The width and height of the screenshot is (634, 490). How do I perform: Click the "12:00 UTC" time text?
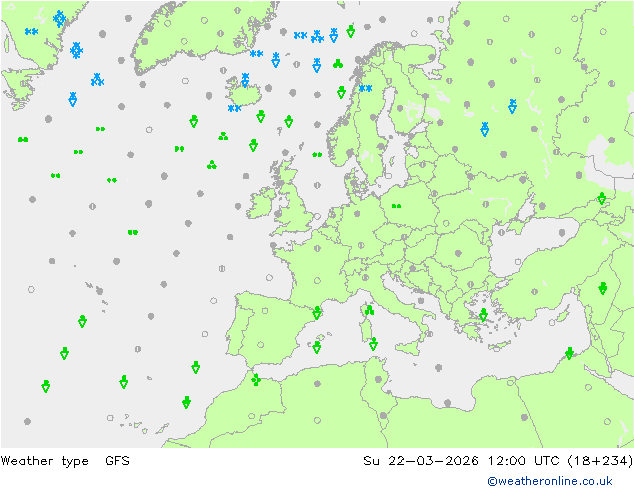[x=523, y=460]
